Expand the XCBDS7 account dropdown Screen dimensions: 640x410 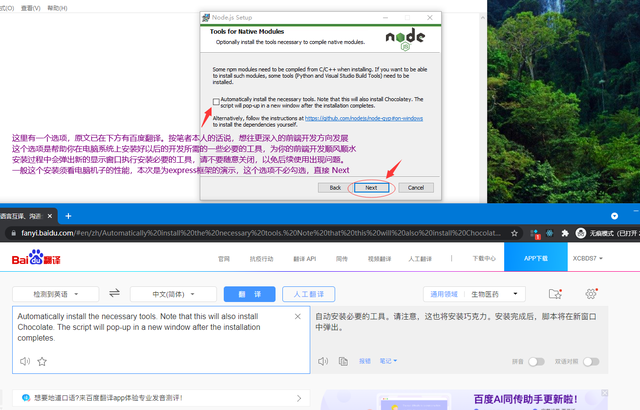point(587,258)
